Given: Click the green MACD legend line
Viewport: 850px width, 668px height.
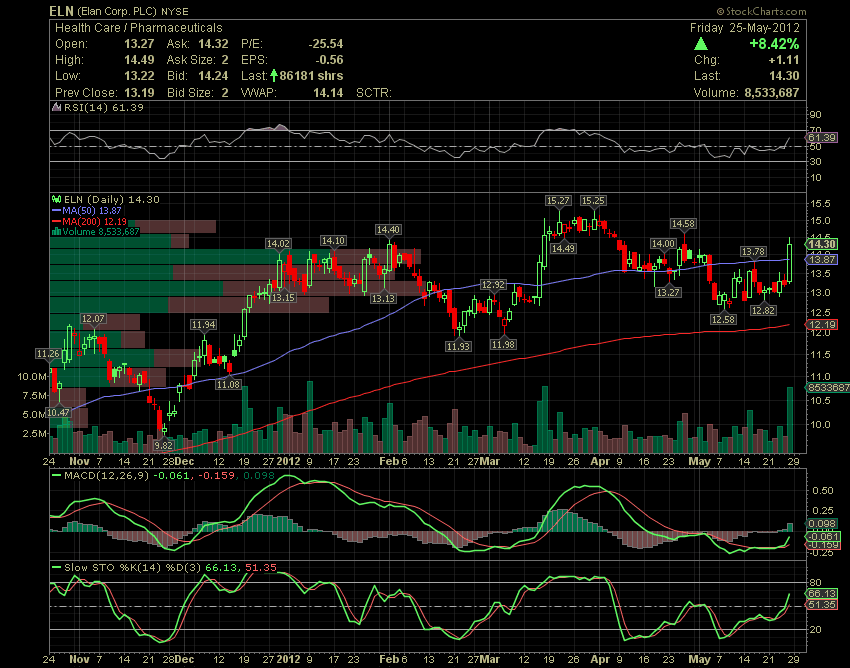Looking at the screenshot, I should (x=56, y=476).
